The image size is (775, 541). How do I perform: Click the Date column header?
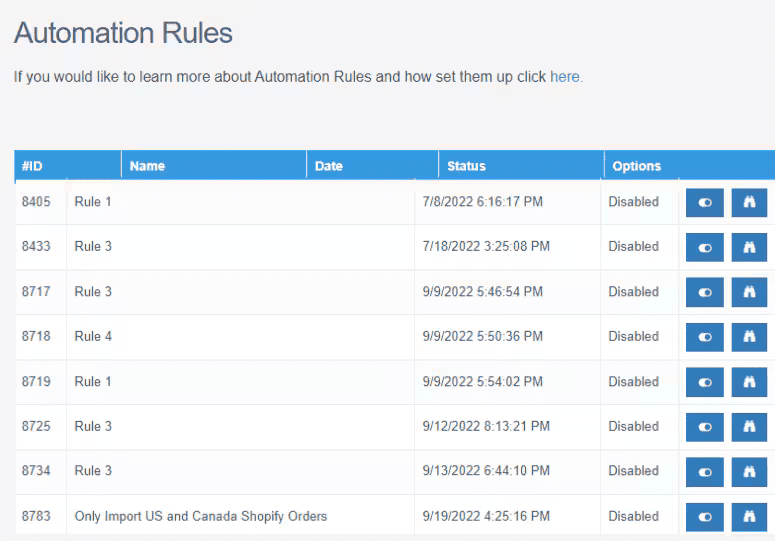(329, 166)
